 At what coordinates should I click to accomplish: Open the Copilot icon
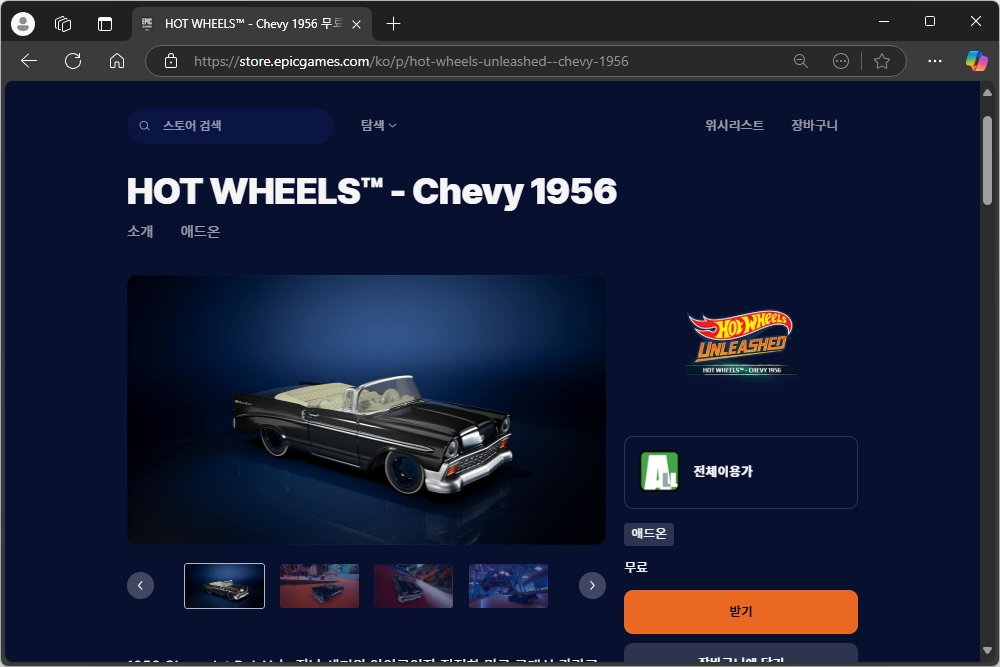click(x=976, y=61)
